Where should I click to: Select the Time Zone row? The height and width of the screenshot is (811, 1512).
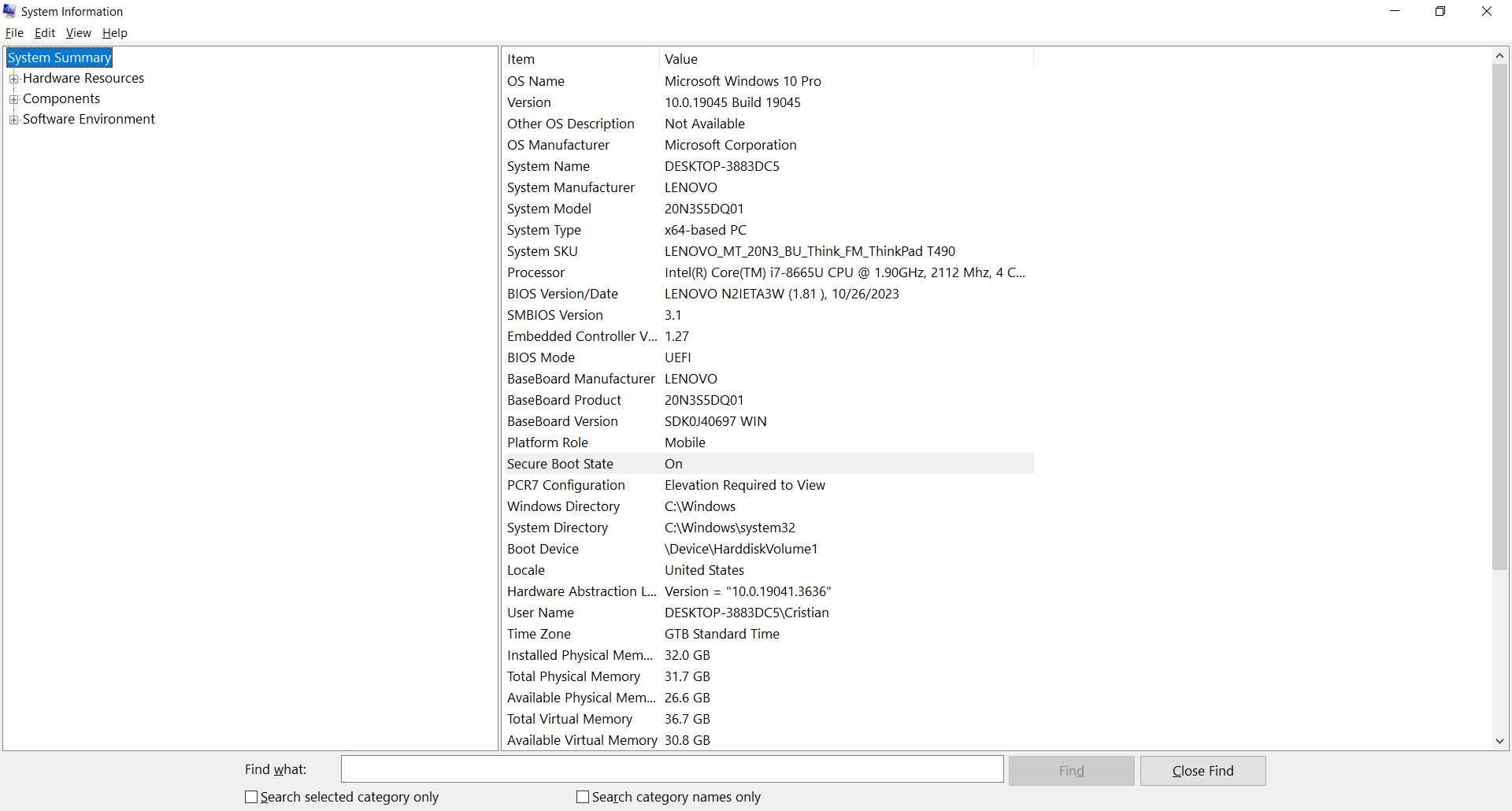click(x=768, y=634)
